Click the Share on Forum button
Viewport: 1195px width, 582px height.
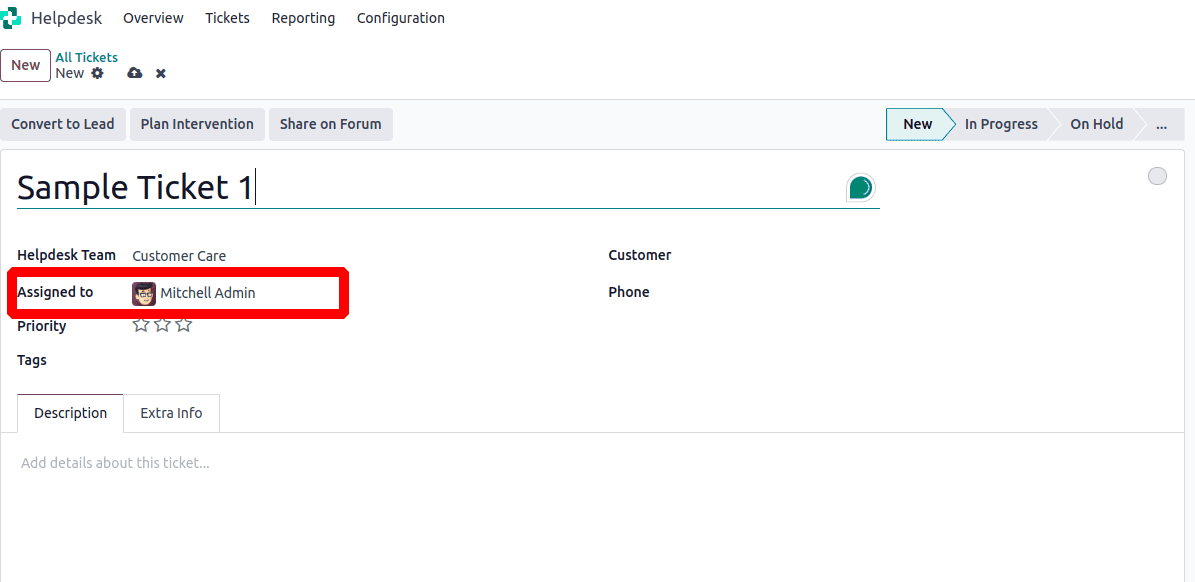click(331, 124)
